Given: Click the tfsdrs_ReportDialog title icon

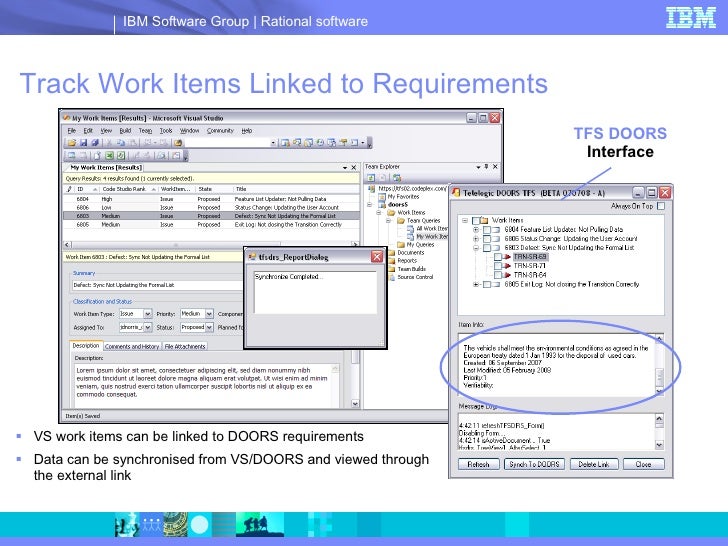Looking at the screenshot, I should click(x=252, y=257).
